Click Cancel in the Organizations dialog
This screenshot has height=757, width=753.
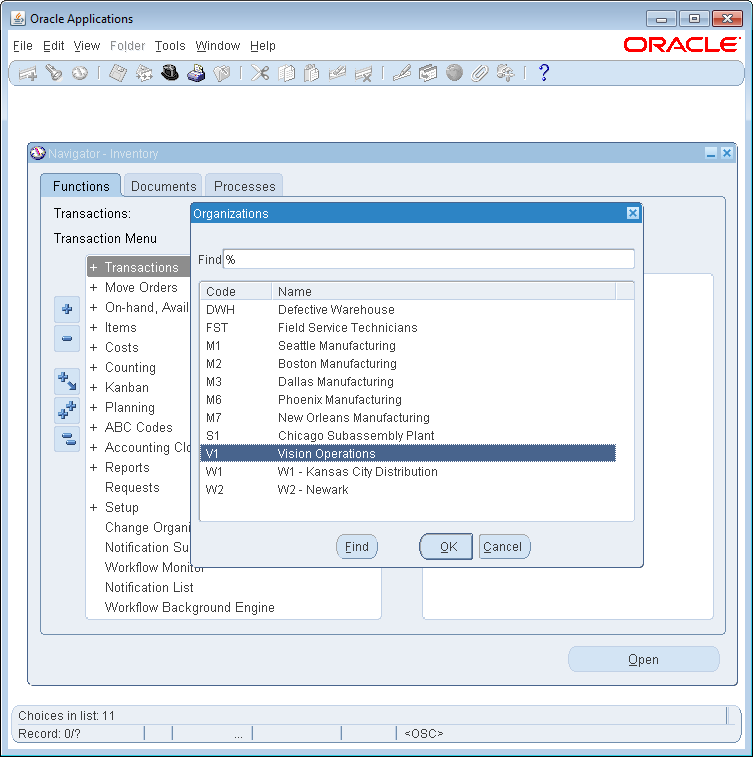(x=505, y=547)
